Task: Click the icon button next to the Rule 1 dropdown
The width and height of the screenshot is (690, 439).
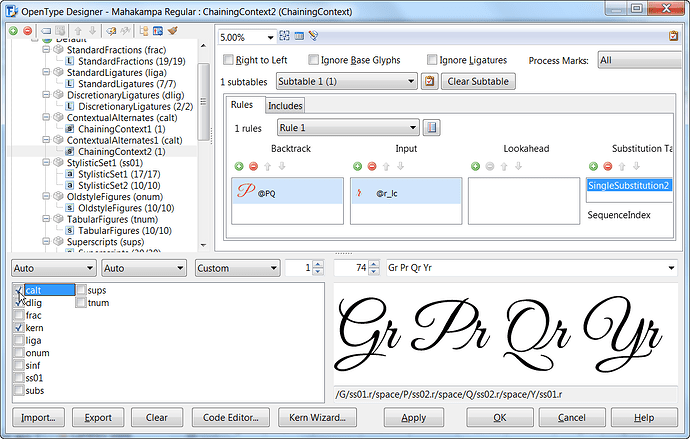Action: point(432,128)
